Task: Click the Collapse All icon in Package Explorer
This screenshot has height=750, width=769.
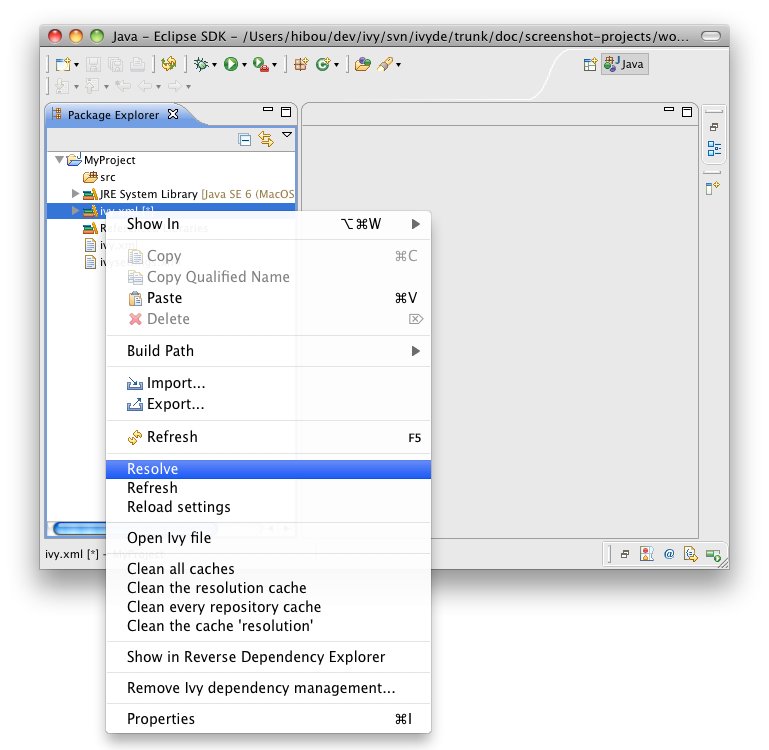Action: [x=245, y=140]
